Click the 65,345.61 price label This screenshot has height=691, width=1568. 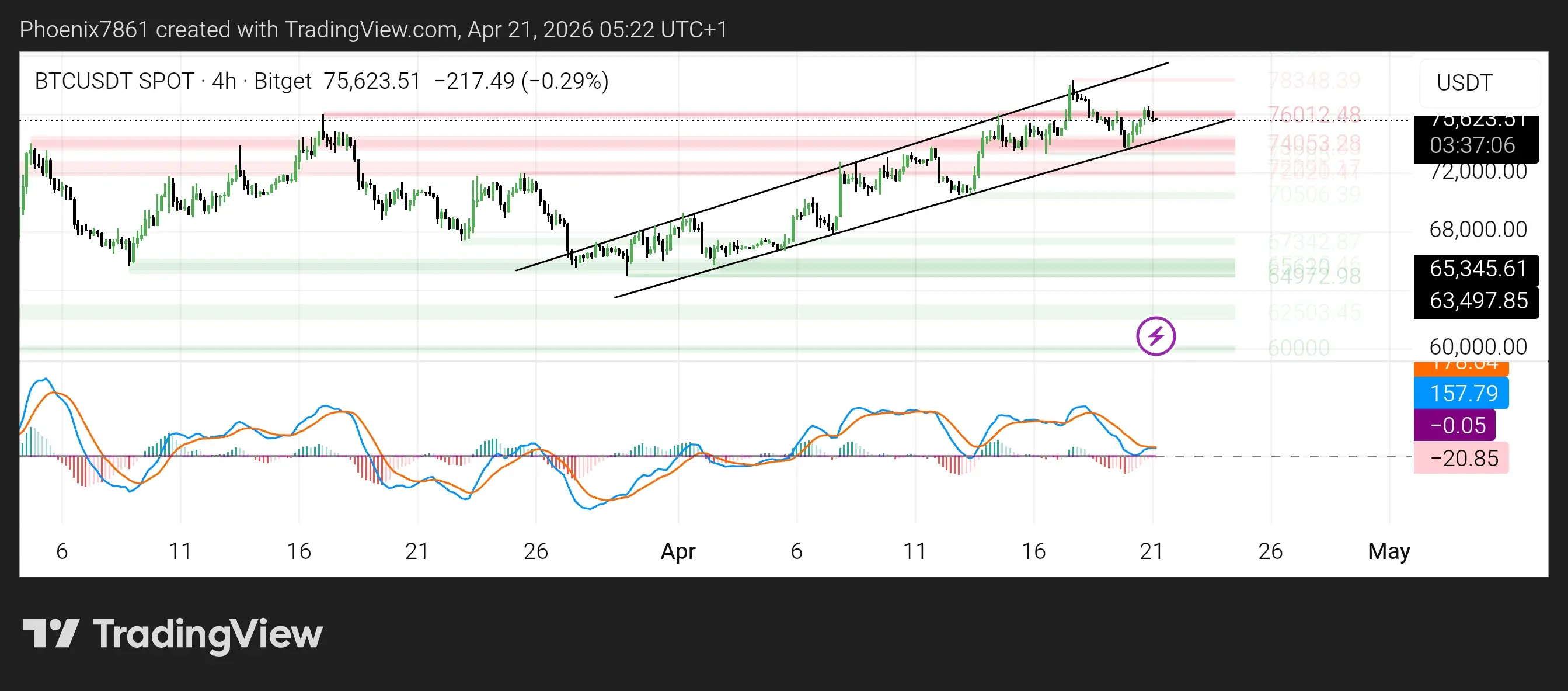point(1478,269)
